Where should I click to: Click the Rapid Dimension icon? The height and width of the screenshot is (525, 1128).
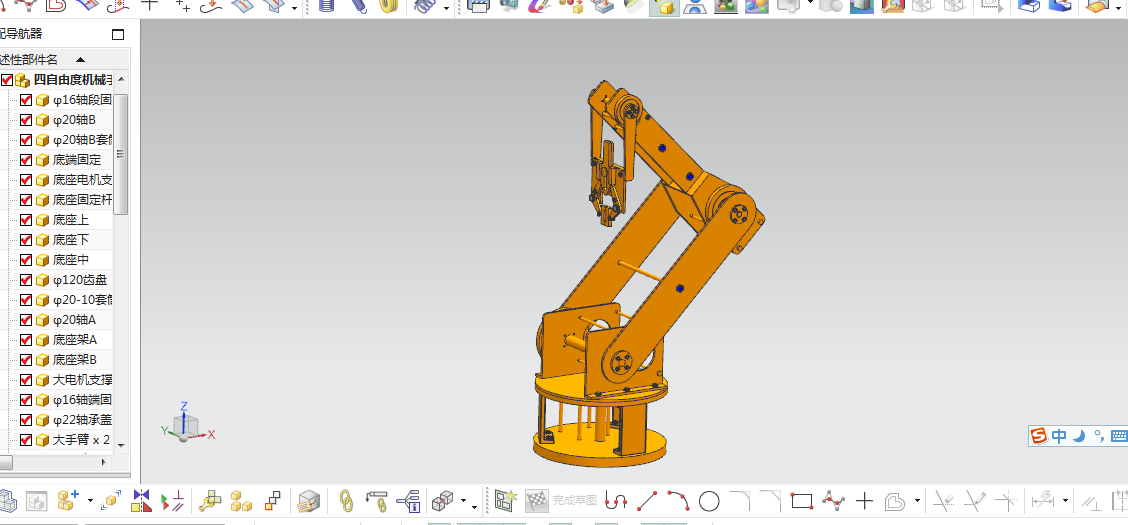[1042, 501]
